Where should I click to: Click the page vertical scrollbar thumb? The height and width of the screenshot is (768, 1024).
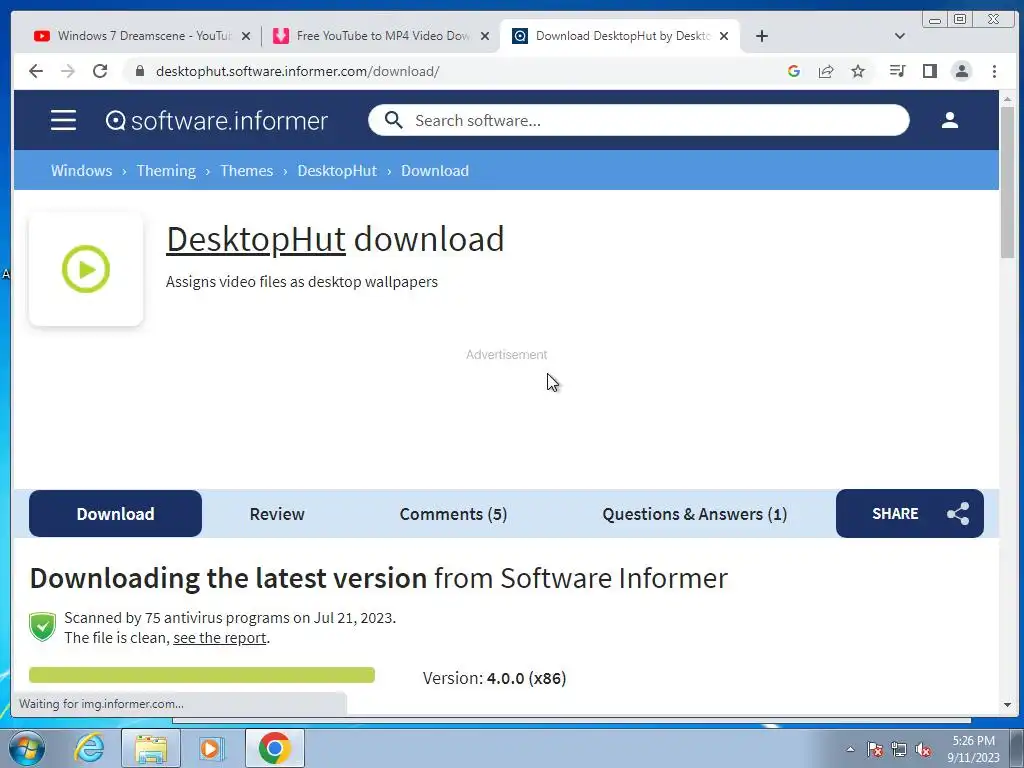pos(1007,182)
